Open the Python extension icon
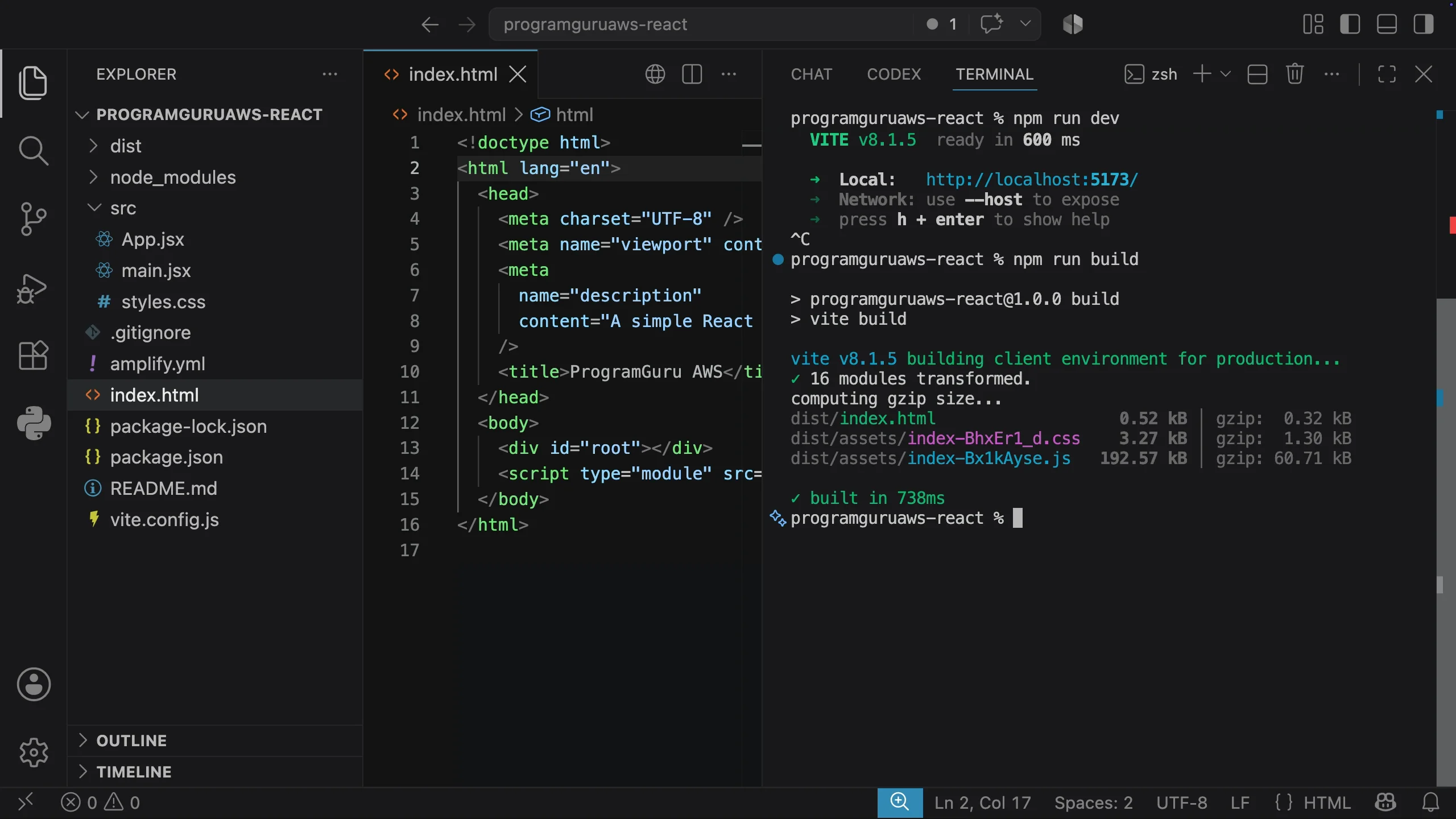Image resolution: width=1456 pixels, height=819 pixels. click(33, 423)
